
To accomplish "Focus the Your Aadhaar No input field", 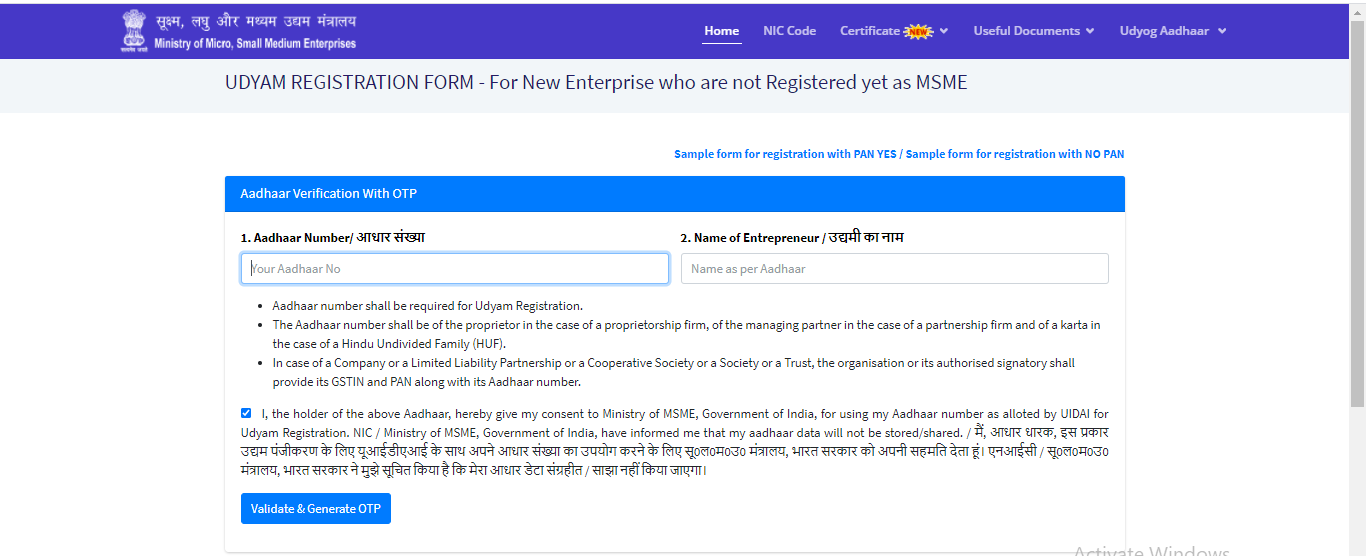I will (x=455, y=268).
